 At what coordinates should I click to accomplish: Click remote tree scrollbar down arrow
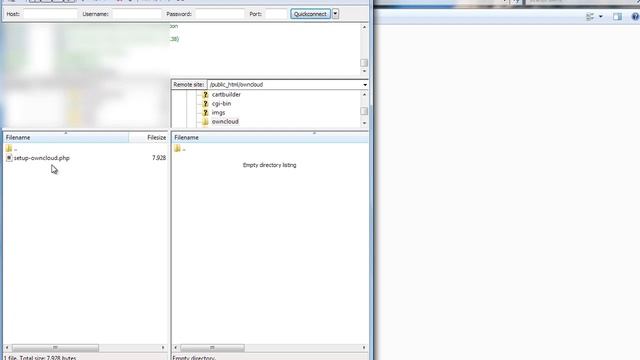pyautogui.click(x=364, y=123)
